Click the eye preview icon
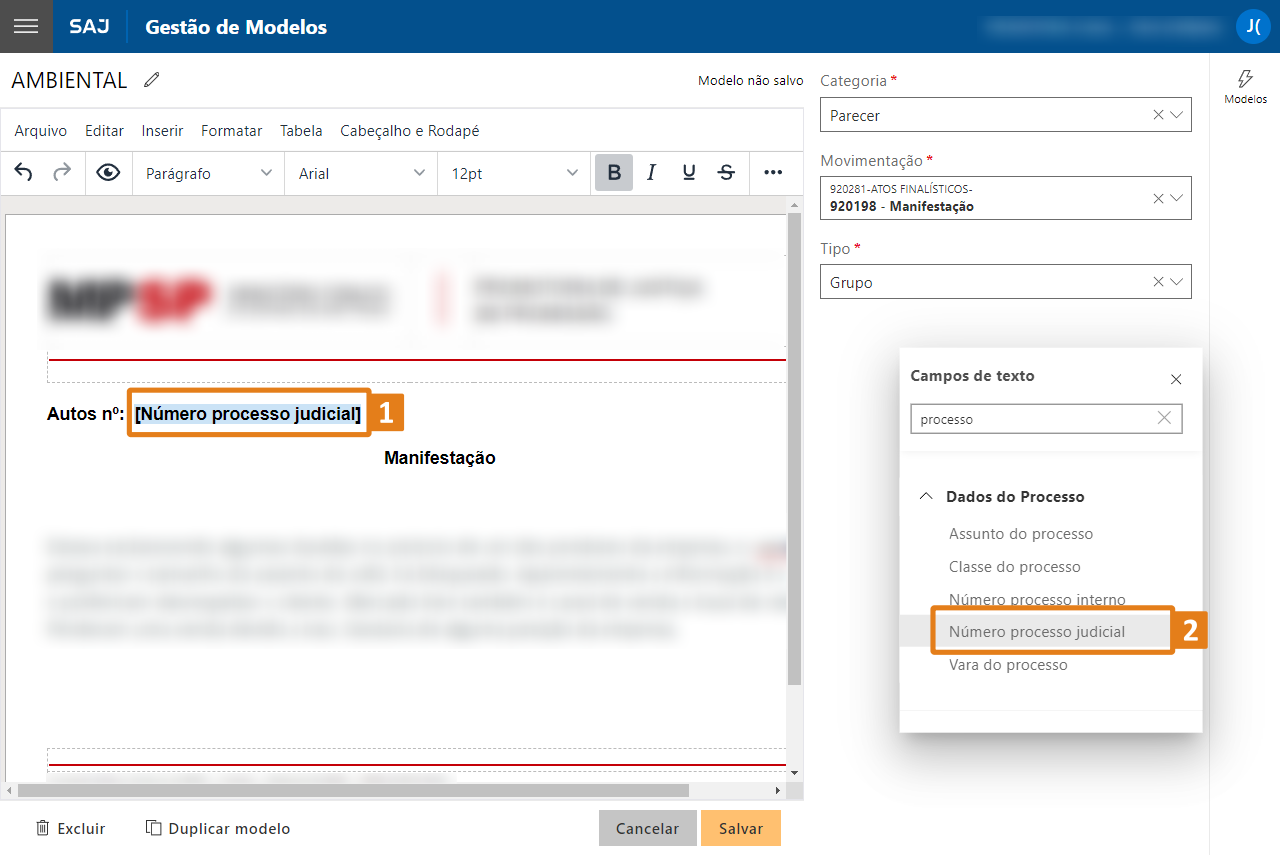This screenshot has height=855, width=1280. (108, 173)
